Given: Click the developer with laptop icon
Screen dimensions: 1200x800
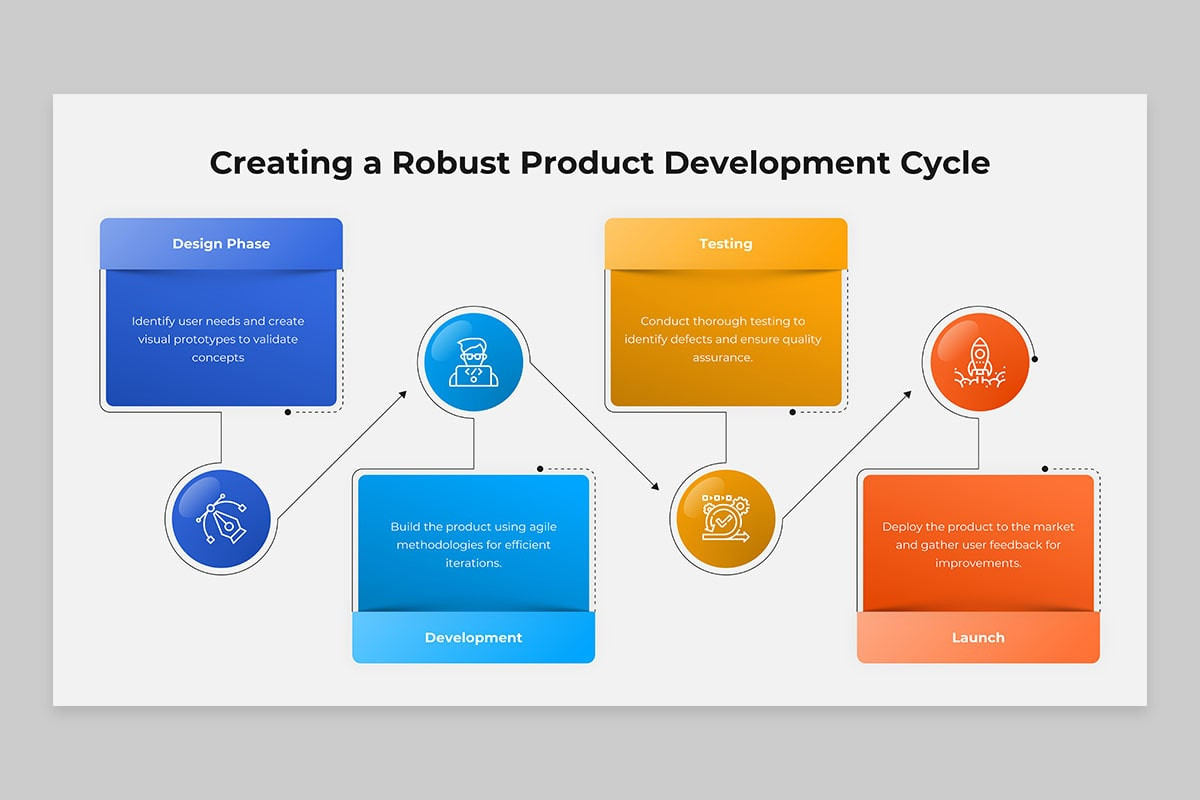Looking at the screenshot, I should [473, 360].
